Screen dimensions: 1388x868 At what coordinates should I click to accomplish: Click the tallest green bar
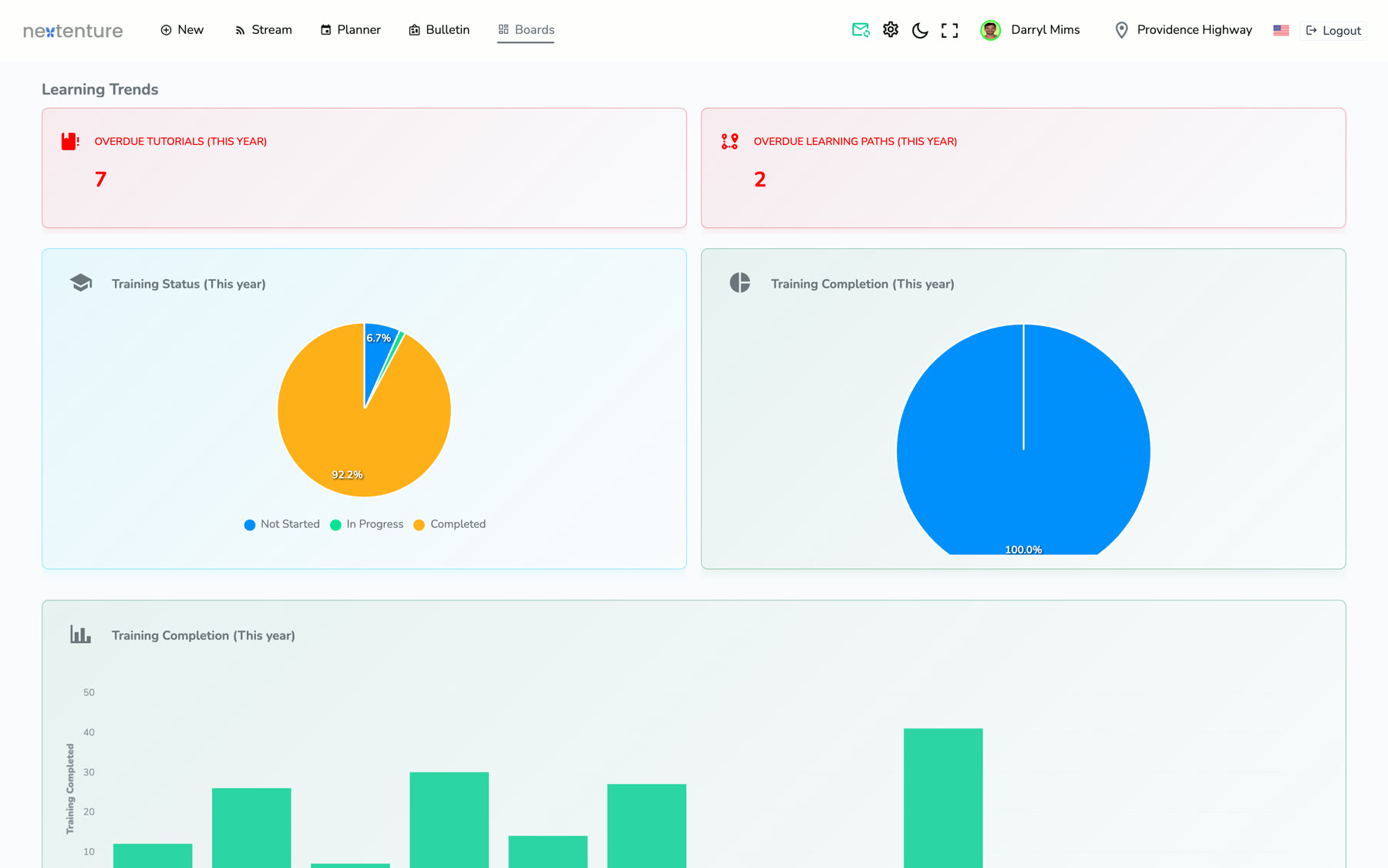[x=943, y=798]
